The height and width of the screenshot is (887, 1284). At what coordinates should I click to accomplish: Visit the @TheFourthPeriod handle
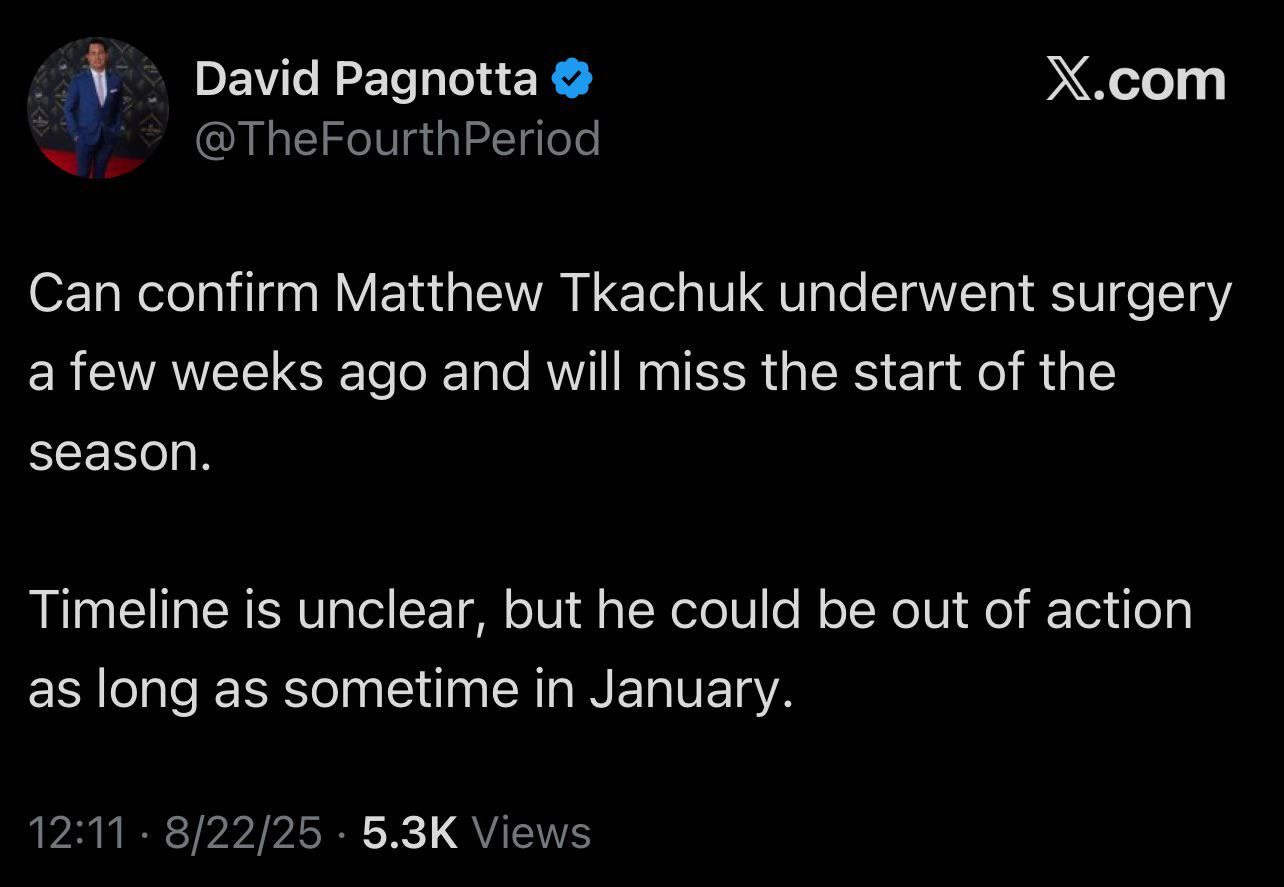[397, 139]
